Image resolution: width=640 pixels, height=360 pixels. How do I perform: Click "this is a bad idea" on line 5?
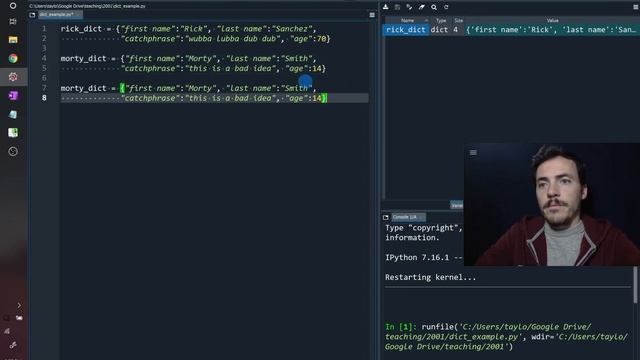[231, 69]
